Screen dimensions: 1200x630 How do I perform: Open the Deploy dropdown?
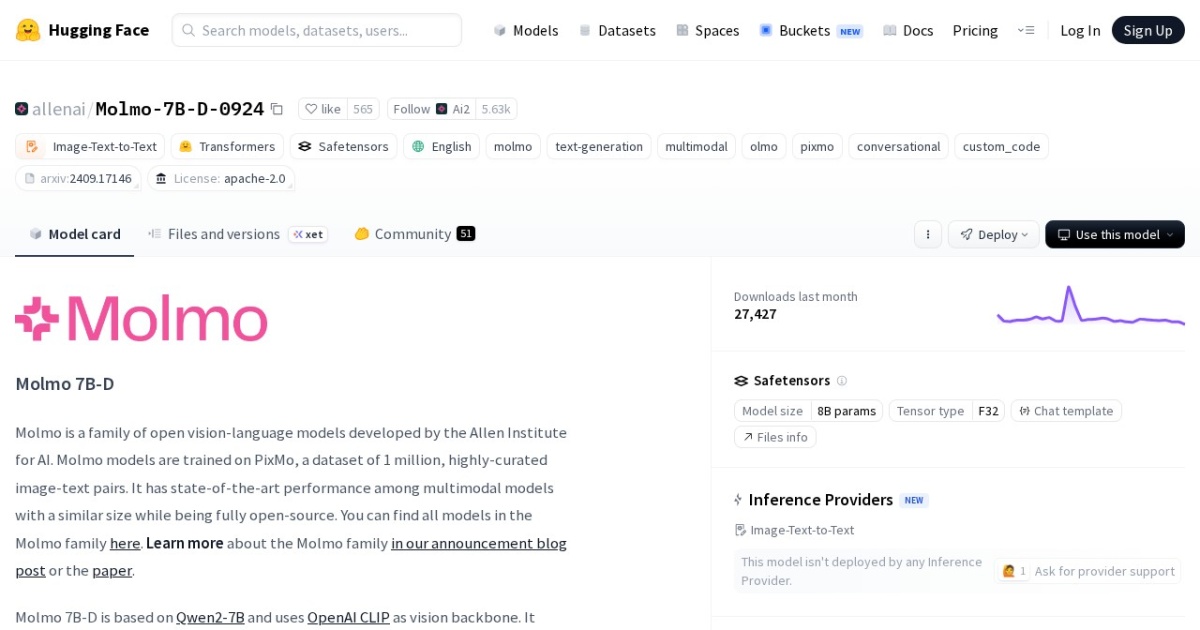click(993, 234)
